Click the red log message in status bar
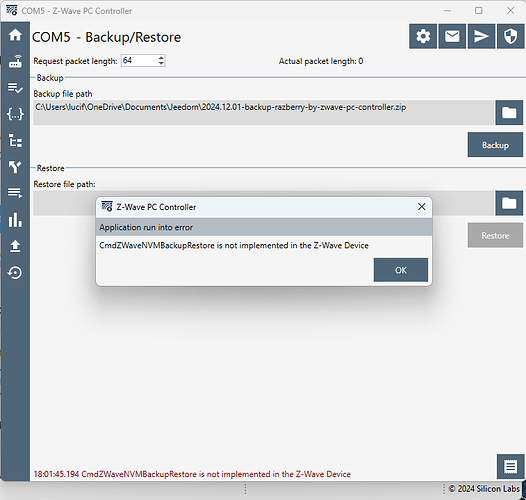 (192, 474)
